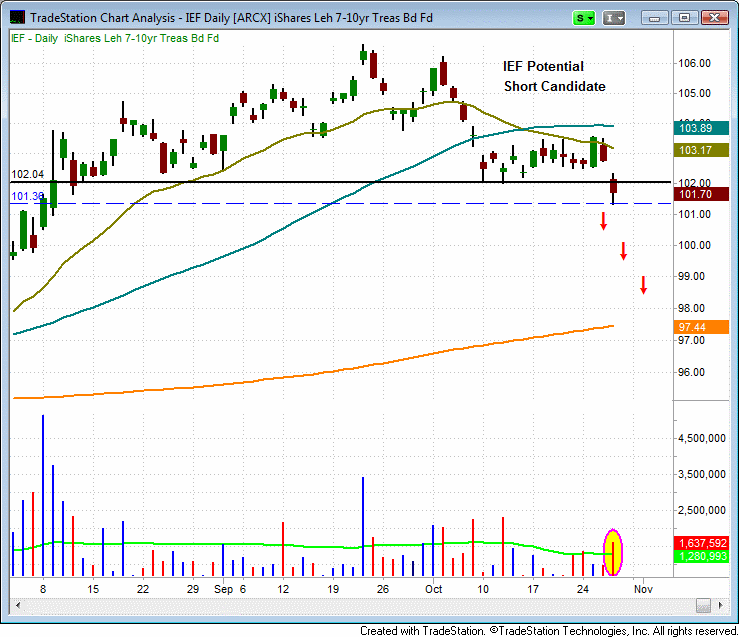
Task: Click the 100.00 price axis label
Action: (x=694, y=245)
